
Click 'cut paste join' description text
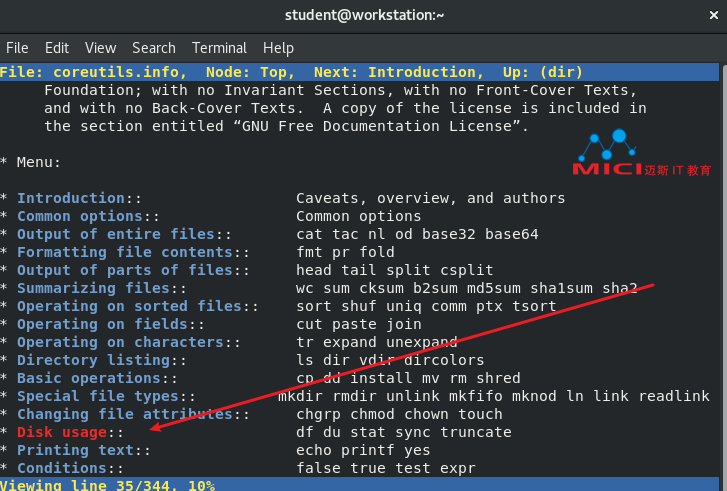(359, 325)
